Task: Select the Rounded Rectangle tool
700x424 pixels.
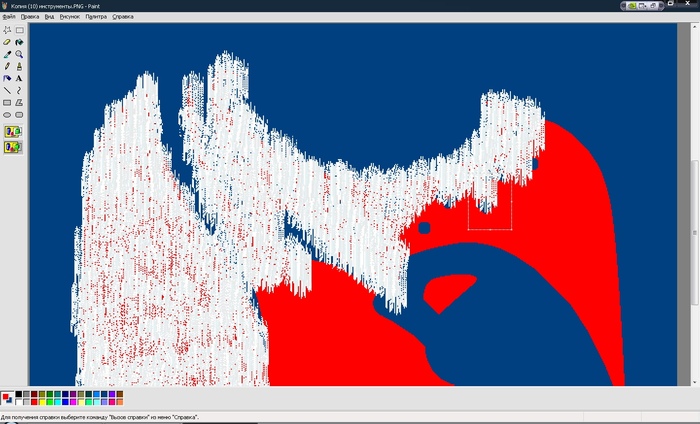Action: coord(19,115)
